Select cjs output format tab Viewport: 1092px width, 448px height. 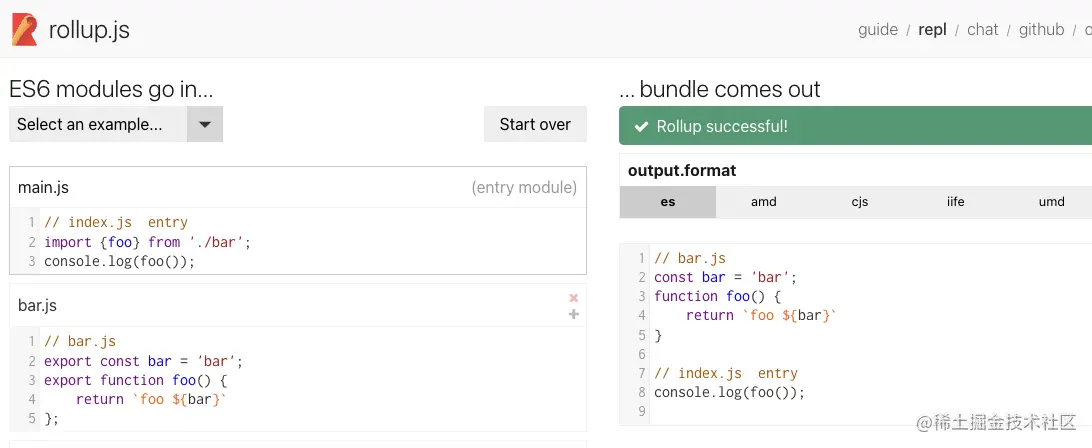[860, 202]
